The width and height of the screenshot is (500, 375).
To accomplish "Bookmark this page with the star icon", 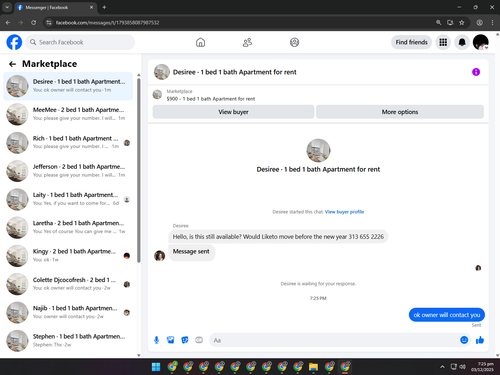I will pos(462,23).
